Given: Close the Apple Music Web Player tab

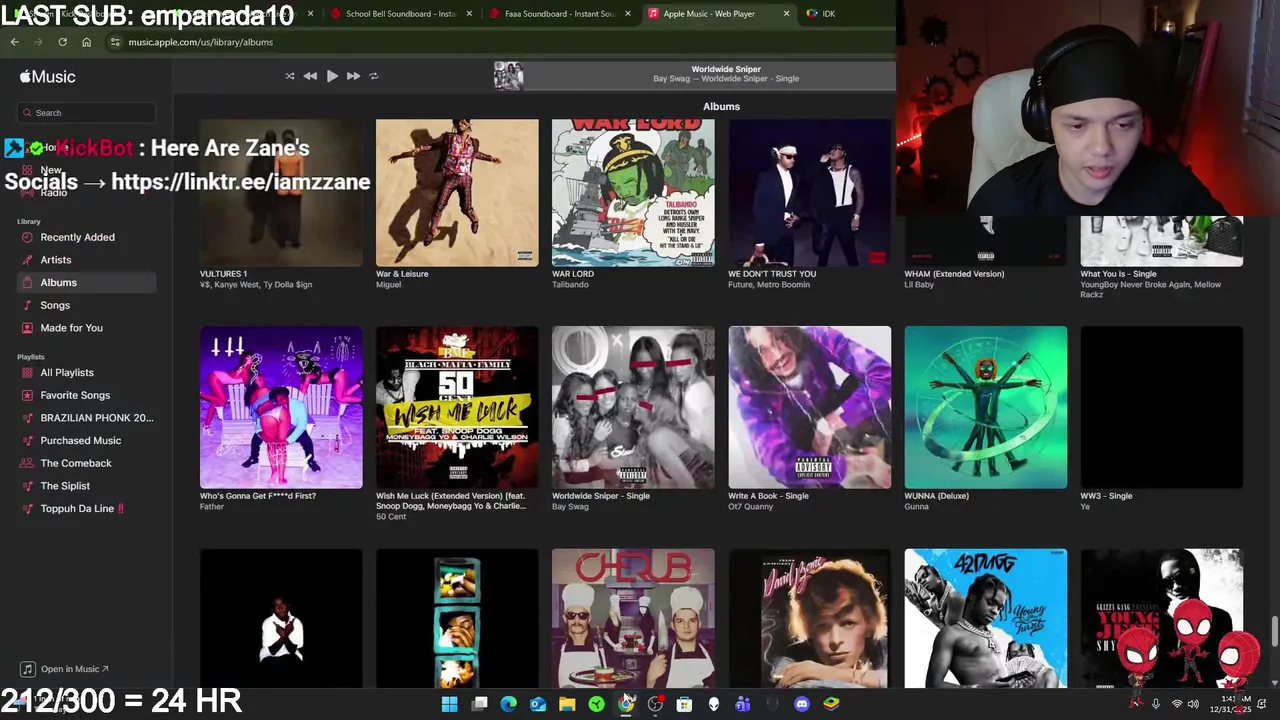Looking at the screenshot, I should pos(786,14).
